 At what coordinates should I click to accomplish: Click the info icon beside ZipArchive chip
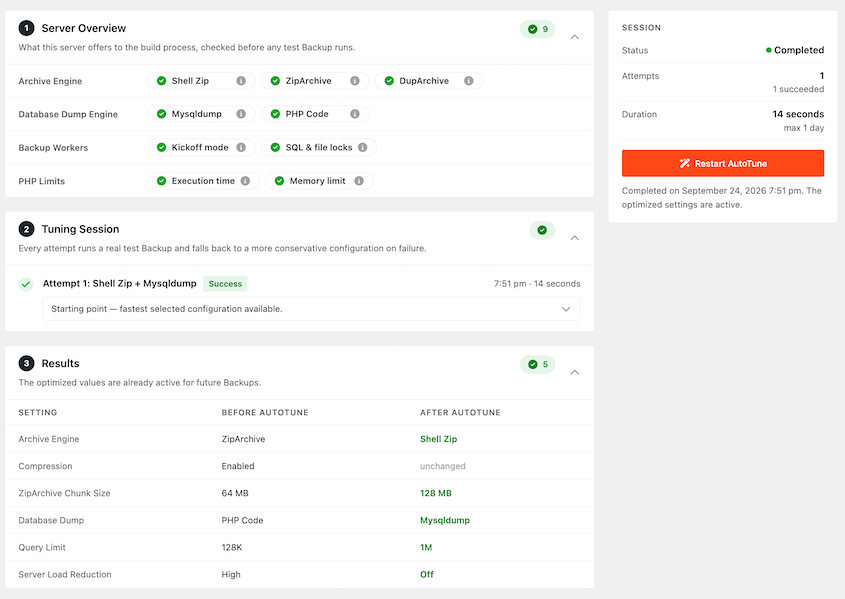pos(355,81)
